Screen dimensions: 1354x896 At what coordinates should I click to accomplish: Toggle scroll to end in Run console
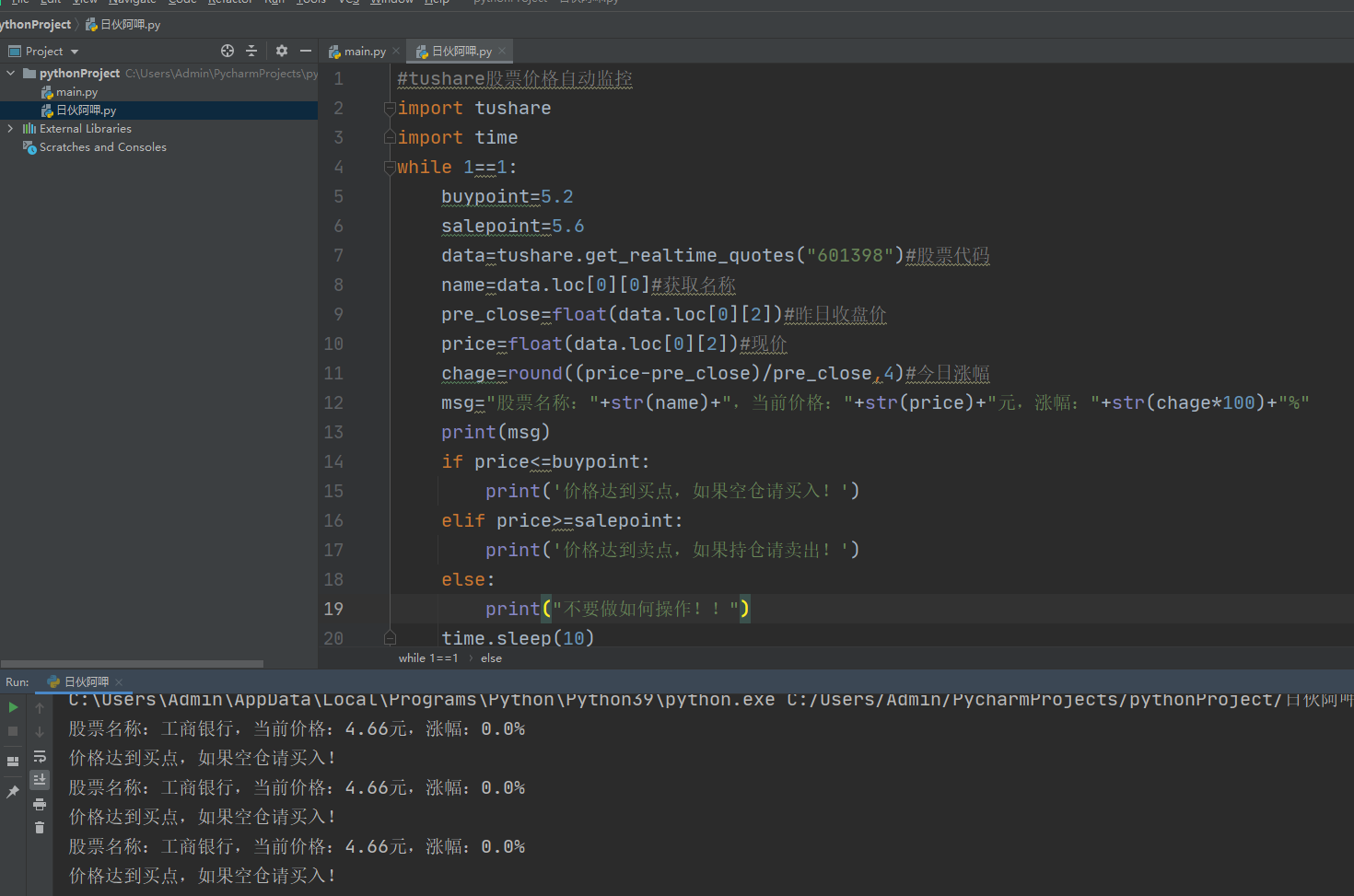pos(40,780)
